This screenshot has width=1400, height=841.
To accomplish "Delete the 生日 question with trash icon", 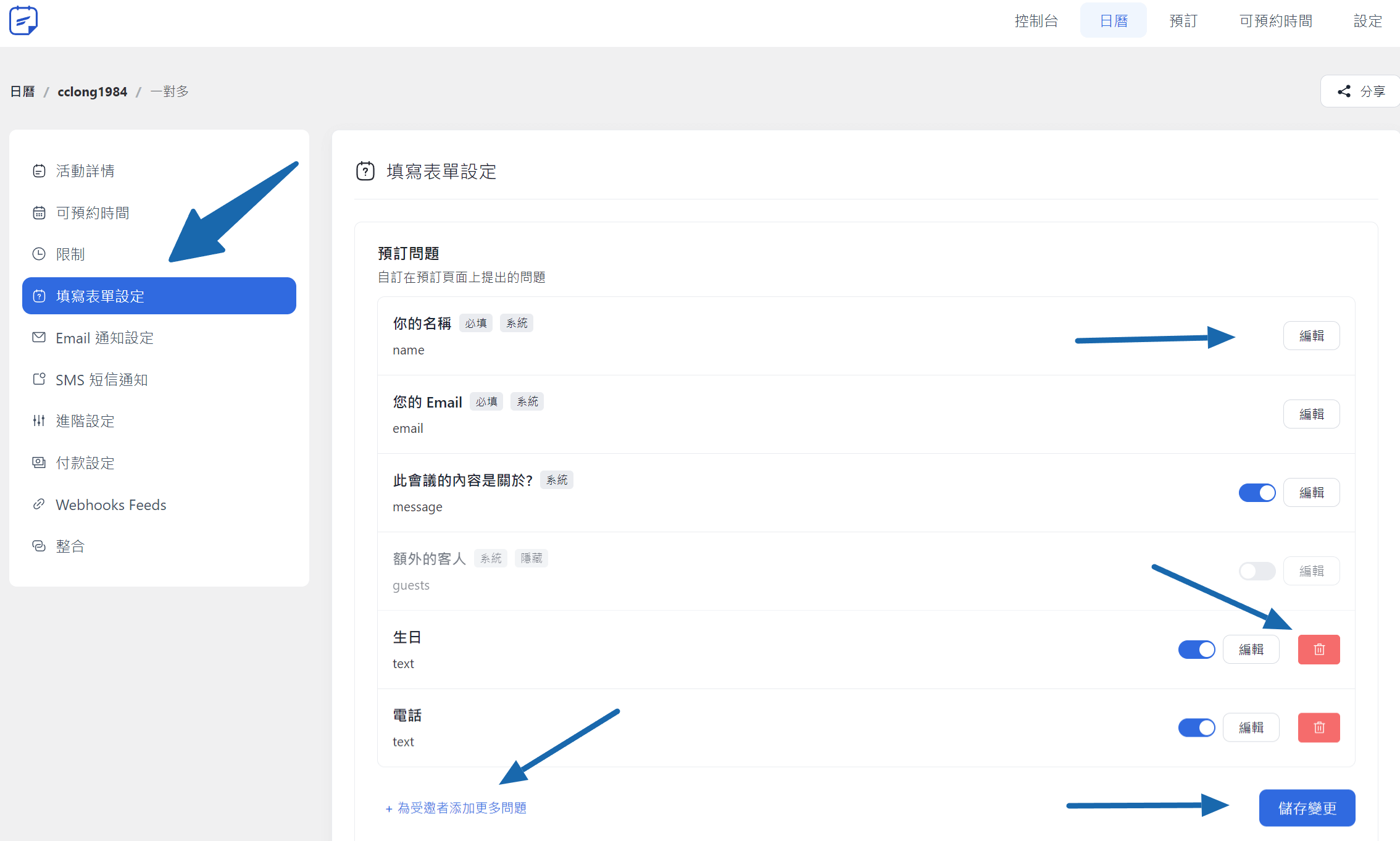I will tap(1319, 649).
